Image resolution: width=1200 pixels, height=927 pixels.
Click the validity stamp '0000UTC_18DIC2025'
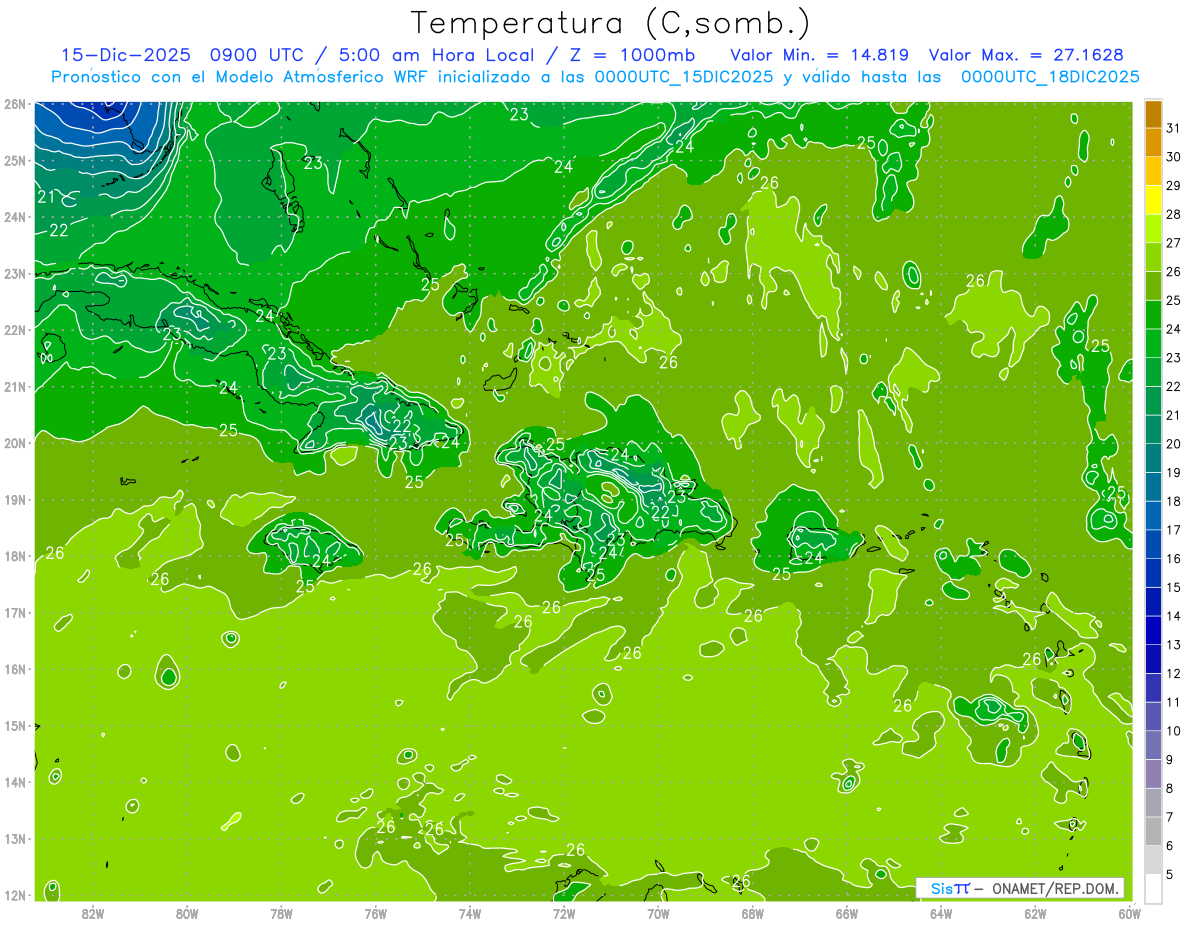coord(1050,77)
